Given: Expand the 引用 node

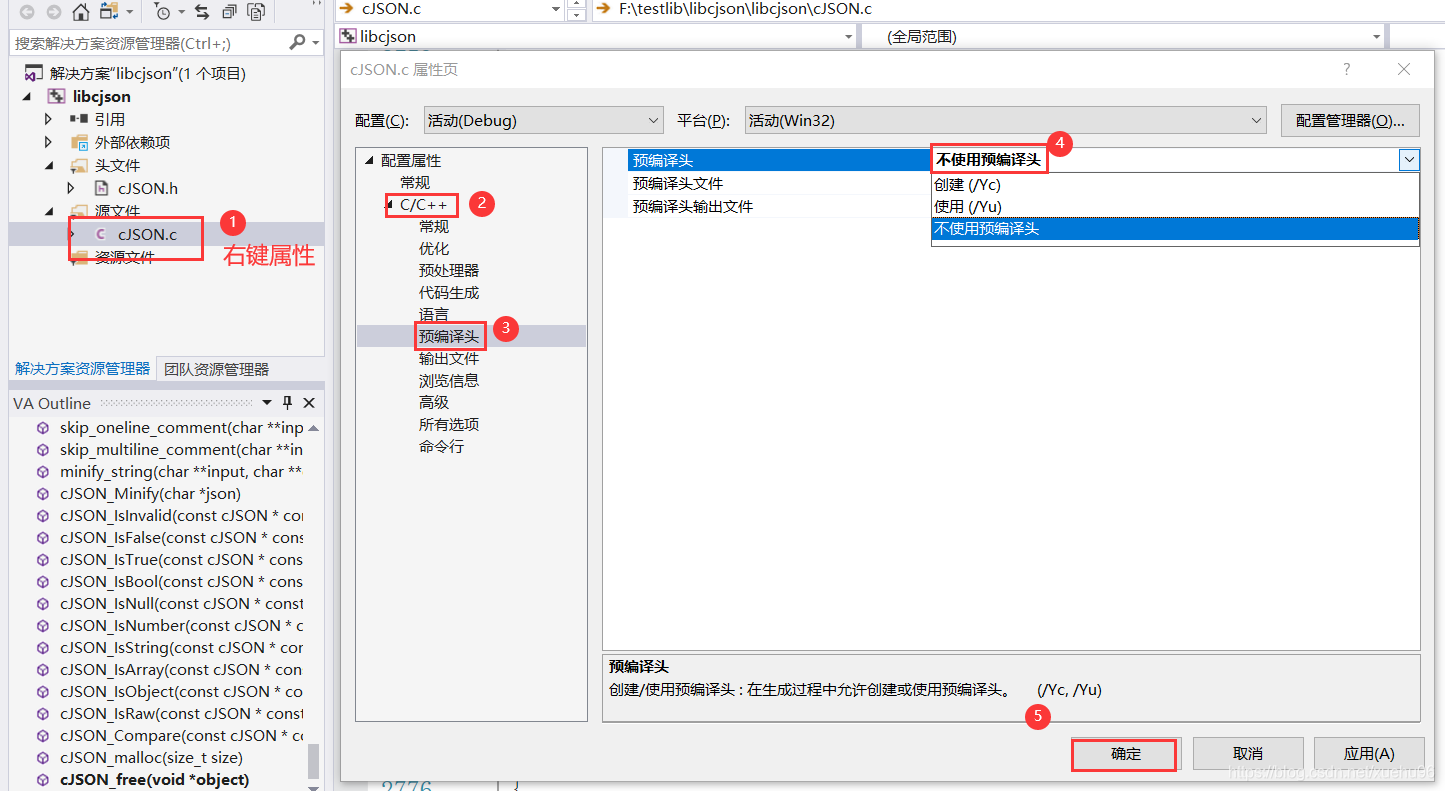Looking at the screenshot, I should click(48, 119).
